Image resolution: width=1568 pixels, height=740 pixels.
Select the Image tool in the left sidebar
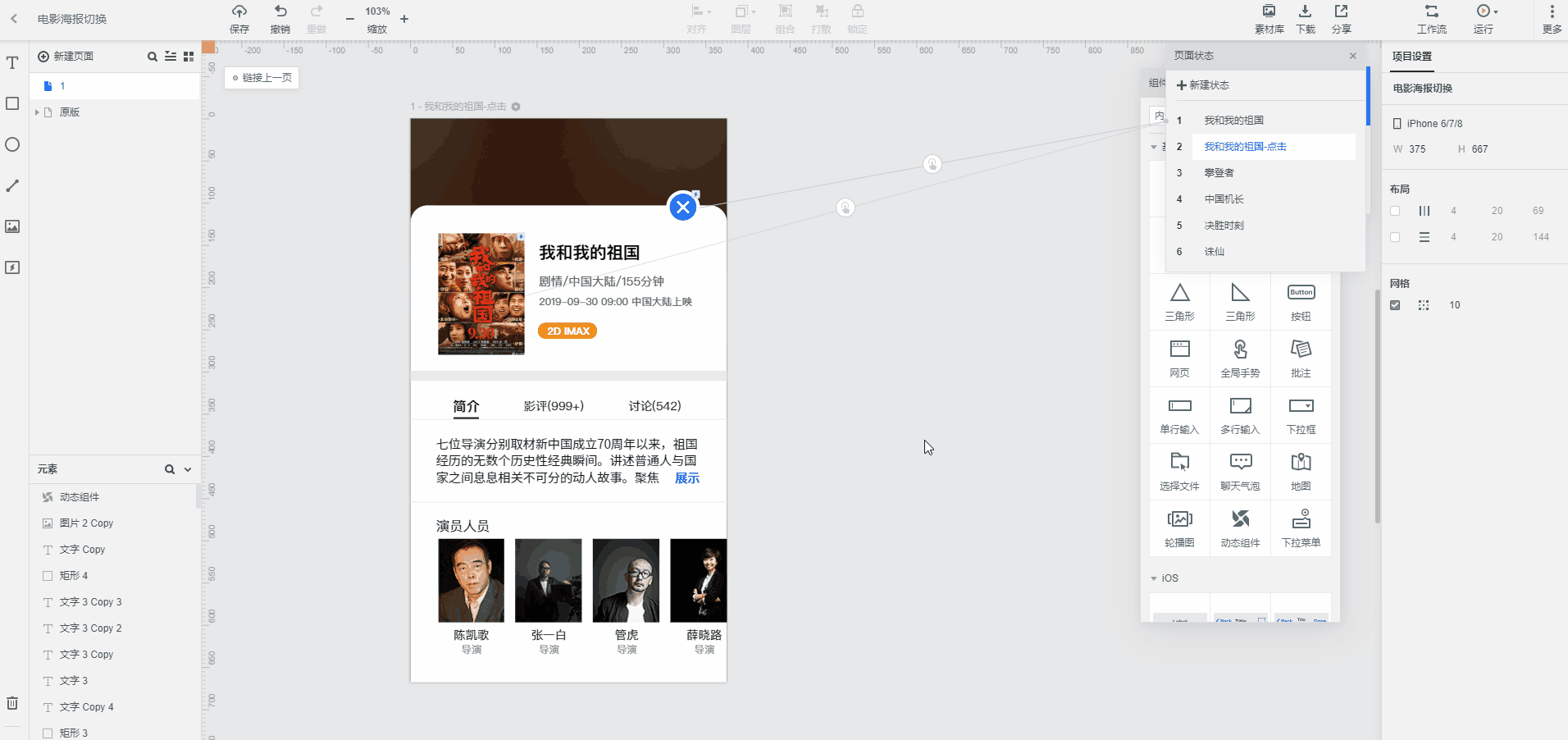[x=12, y=226]
